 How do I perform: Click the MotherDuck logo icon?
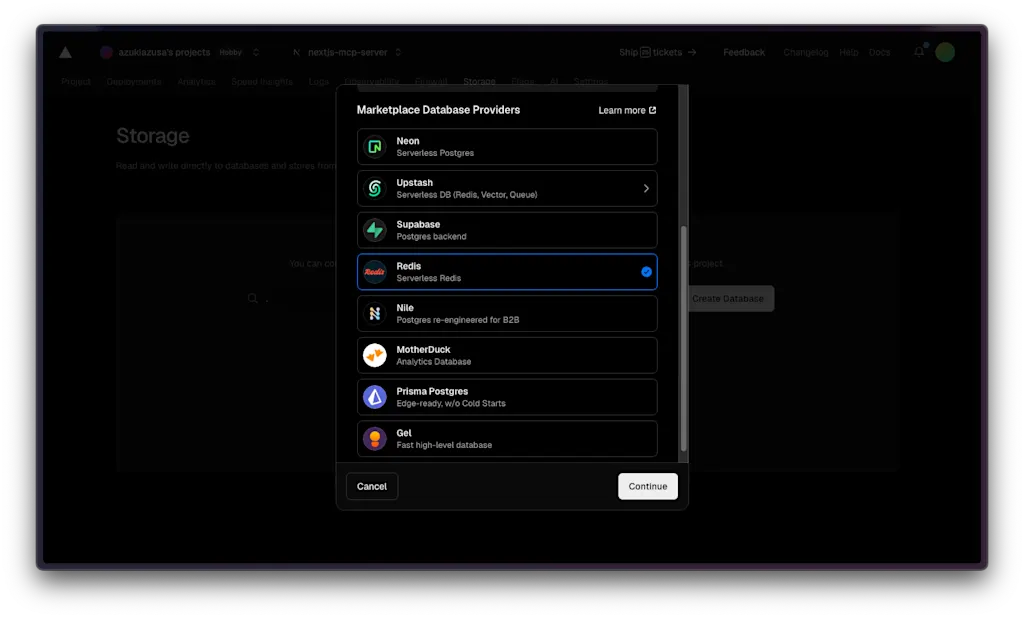375,355
